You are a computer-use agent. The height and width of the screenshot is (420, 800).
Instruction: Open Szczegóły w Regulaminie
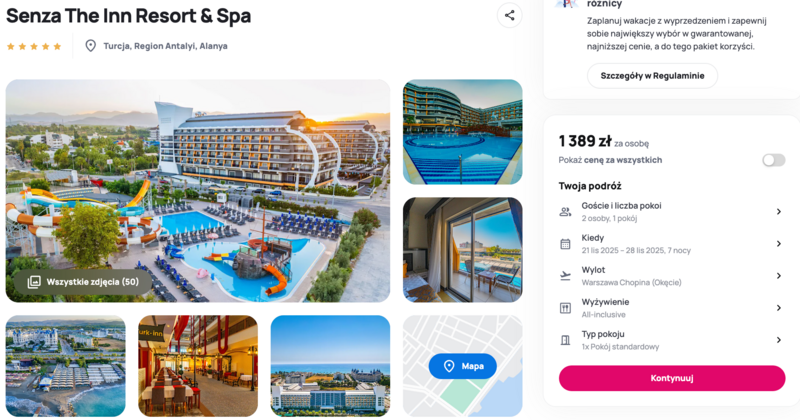(652, 76)
